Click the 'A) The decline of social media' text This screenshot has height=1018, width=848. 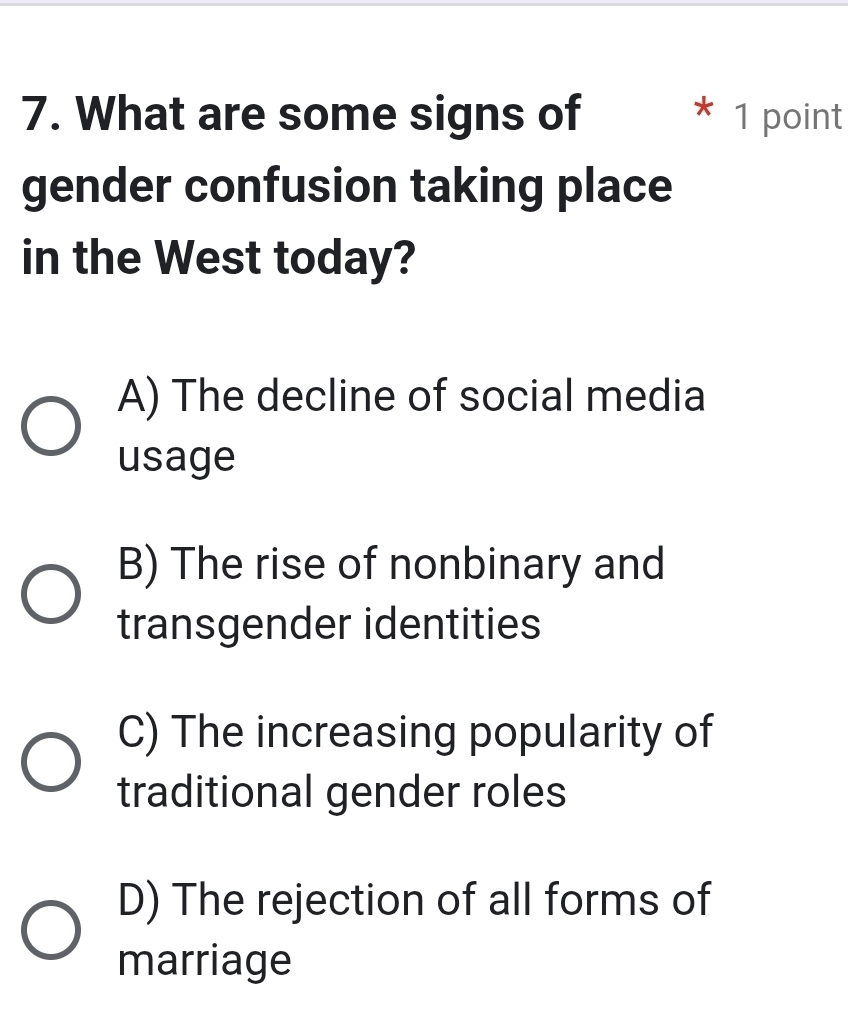[411, 397]
